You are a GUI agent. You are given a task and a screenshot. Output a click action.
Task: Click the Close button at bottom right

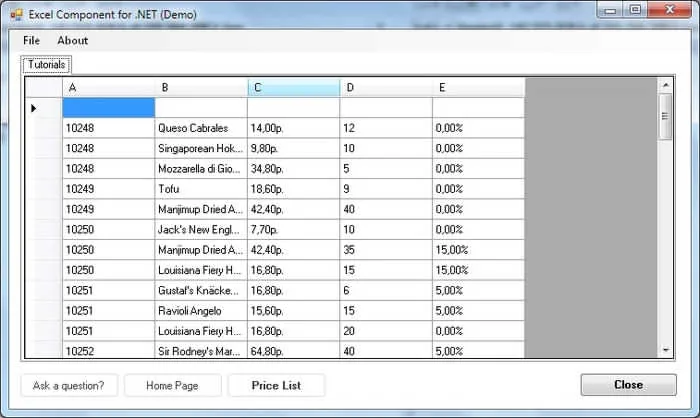629,385
